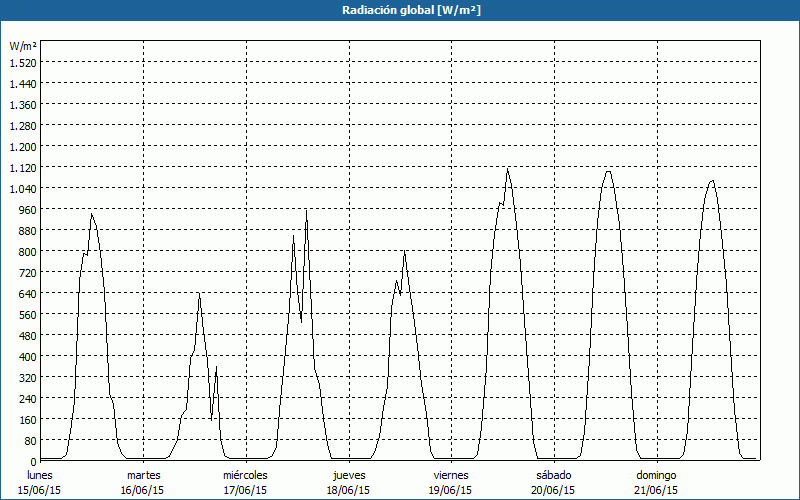Click the 960 y-axis label
Screen dimensions: 800x500
(28, 210)
